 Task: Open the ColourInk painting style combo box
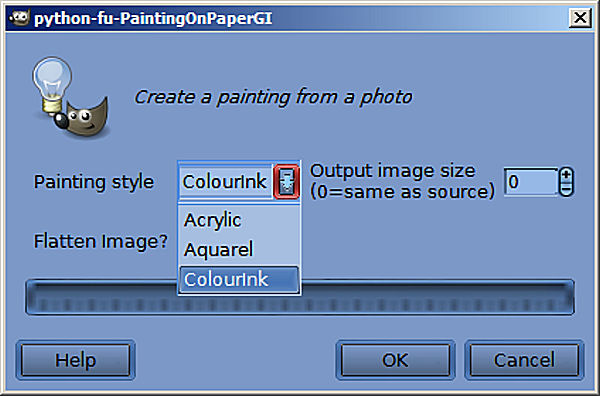click(239, 181)
